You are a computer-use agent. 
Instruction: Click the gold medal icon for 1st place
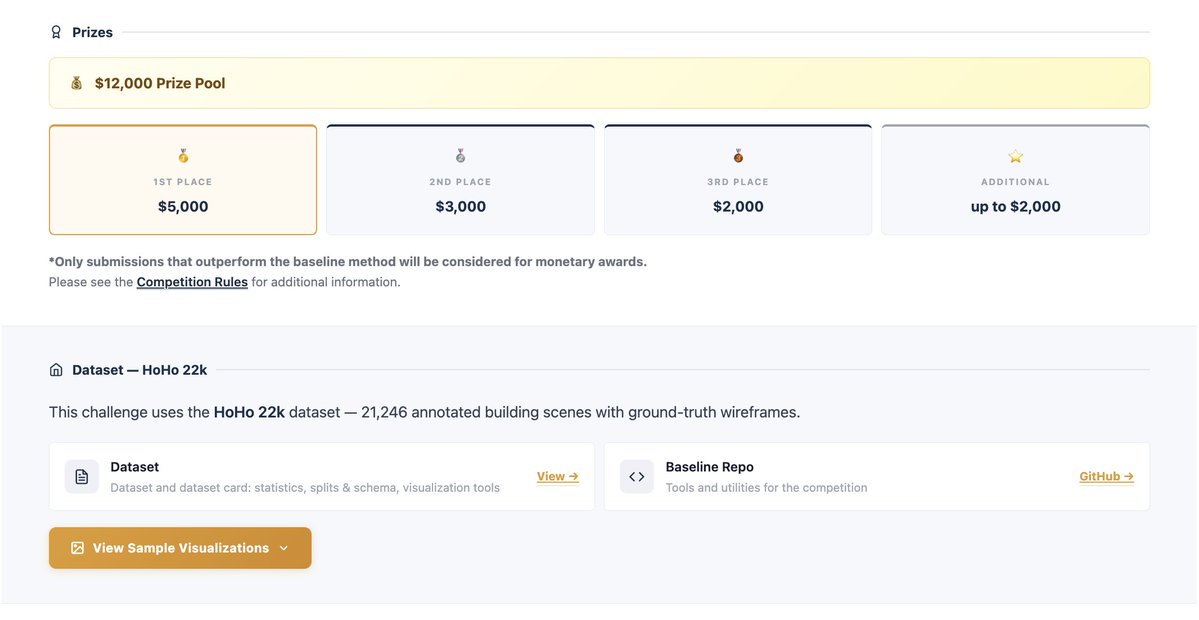[x=183, y=157]
